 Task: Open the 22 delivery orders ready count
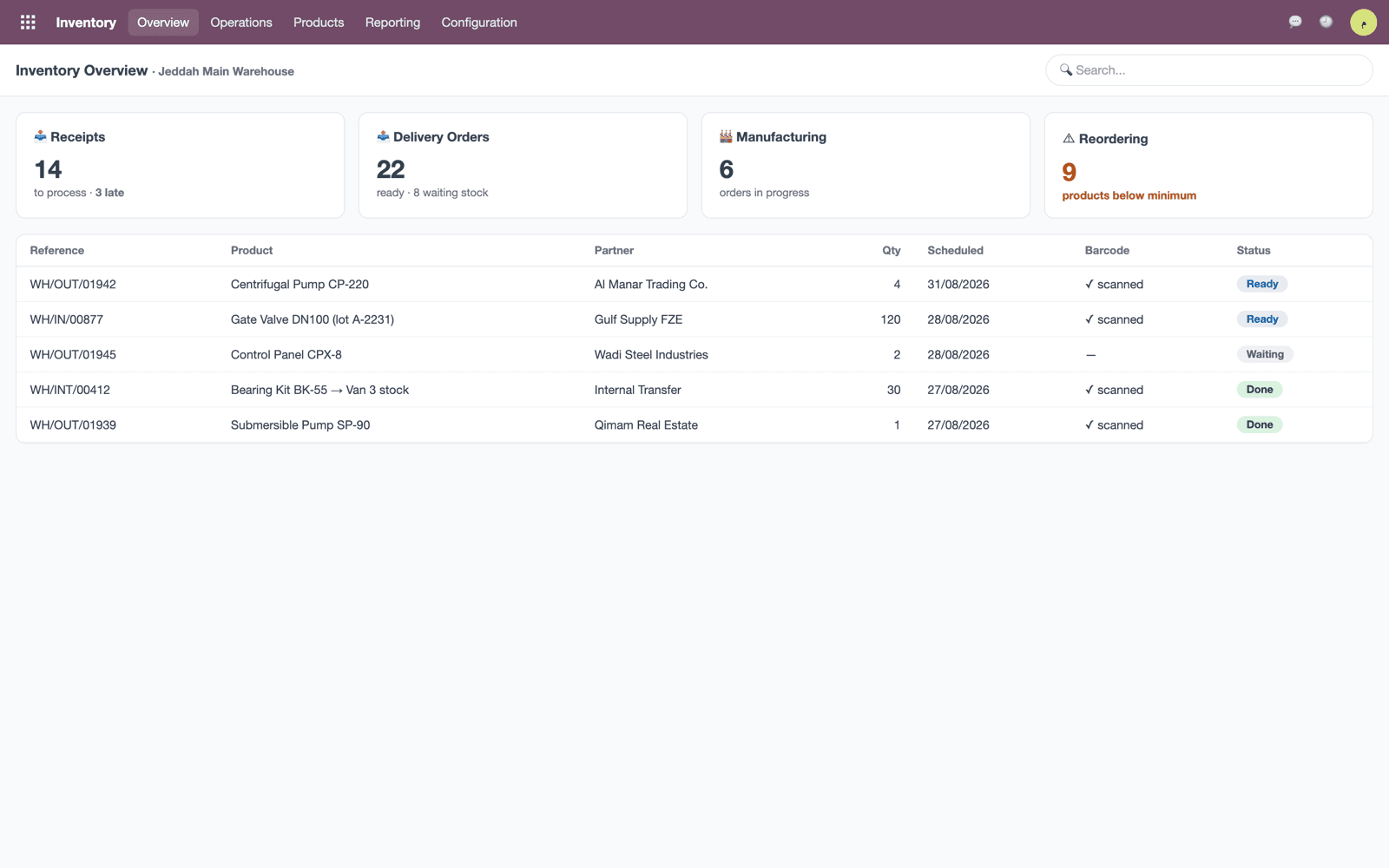tap(391, 169)
